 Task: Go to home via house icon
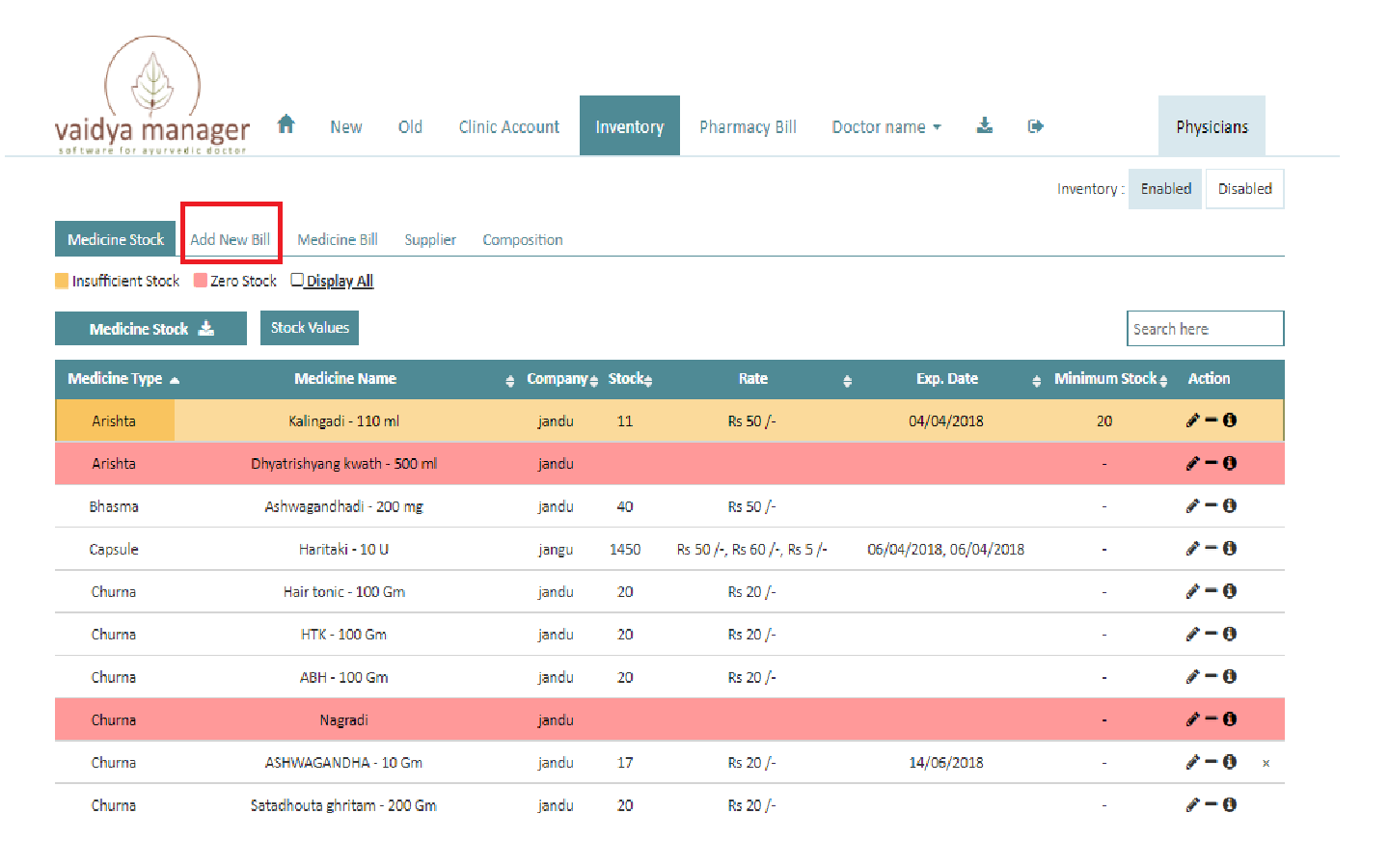click(286, 124)
